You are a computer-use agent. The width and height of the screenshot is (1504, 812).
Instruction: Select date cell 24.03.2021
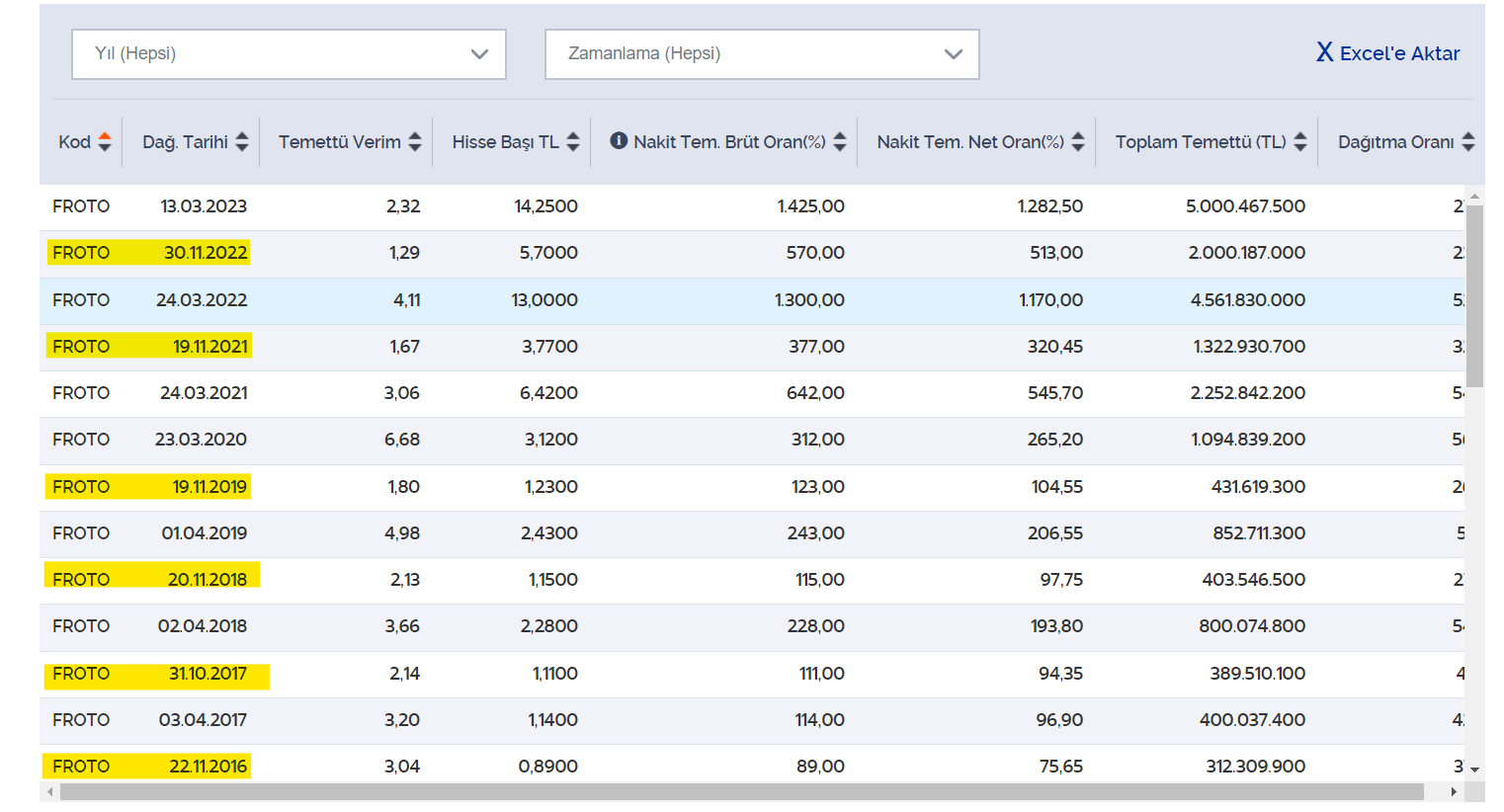(x=204, y=393)
